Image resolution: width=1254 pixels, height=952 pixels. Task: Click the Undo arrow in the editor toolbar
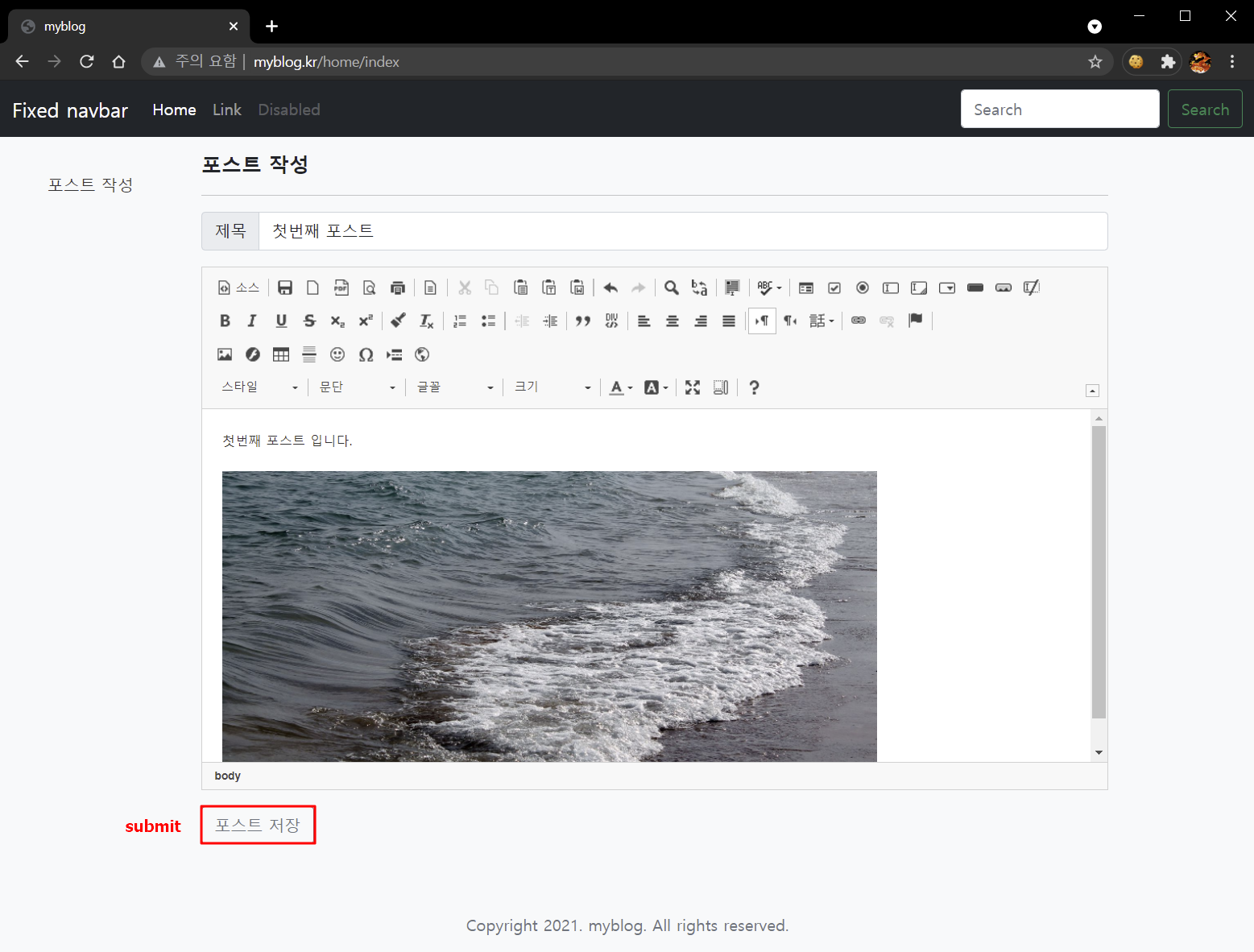click(x=610, y=288)
